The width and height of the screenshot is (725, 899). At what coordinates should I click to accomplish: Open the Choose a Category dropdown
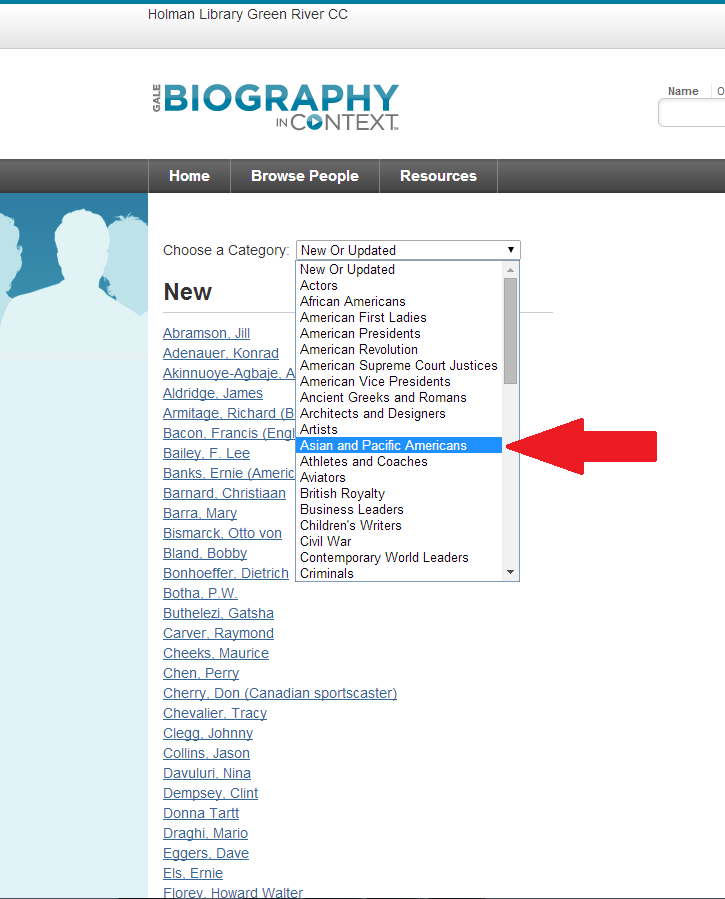[408, 251]
